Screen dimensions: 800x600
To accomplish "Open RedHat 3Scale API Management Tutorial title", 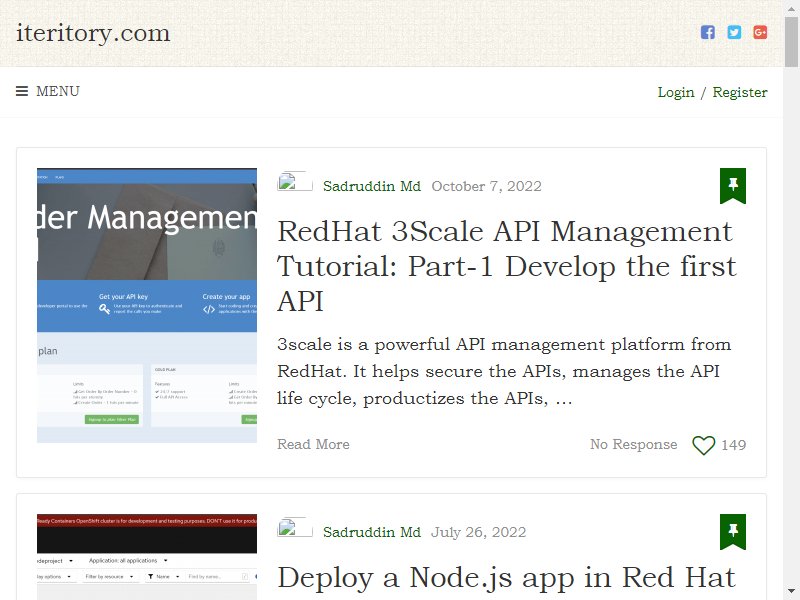I will coord(507,266).
